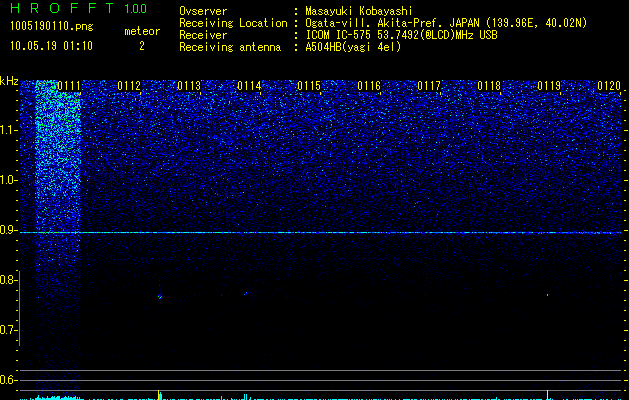Click the 'meteor' counter label
629x400 pixels.
142,31
